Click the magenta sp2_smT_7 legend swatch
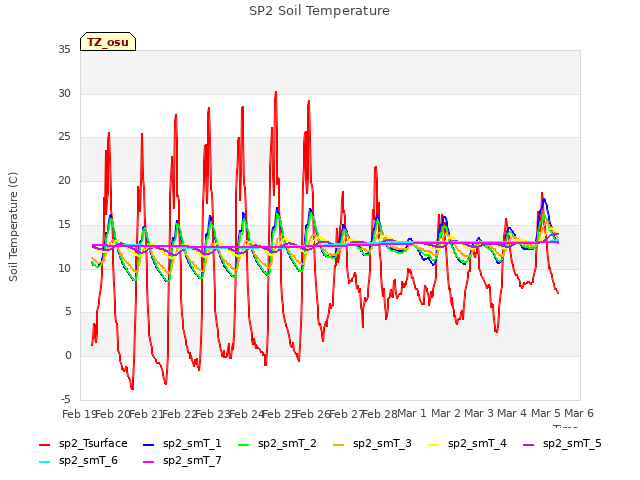The height and width of the screenshot is (480, 640). coord(149,462)
